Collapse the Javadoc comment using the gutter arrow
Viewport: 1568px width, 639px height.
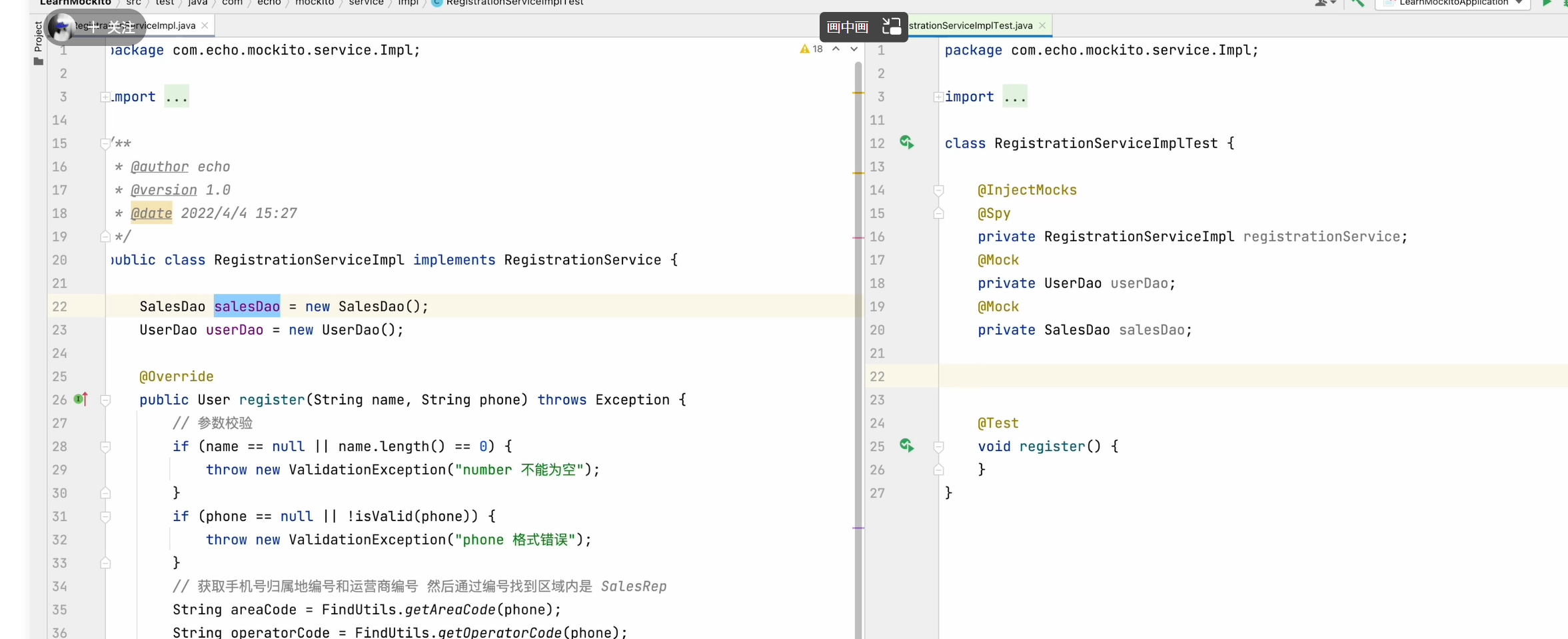click(x=105, y=143)
